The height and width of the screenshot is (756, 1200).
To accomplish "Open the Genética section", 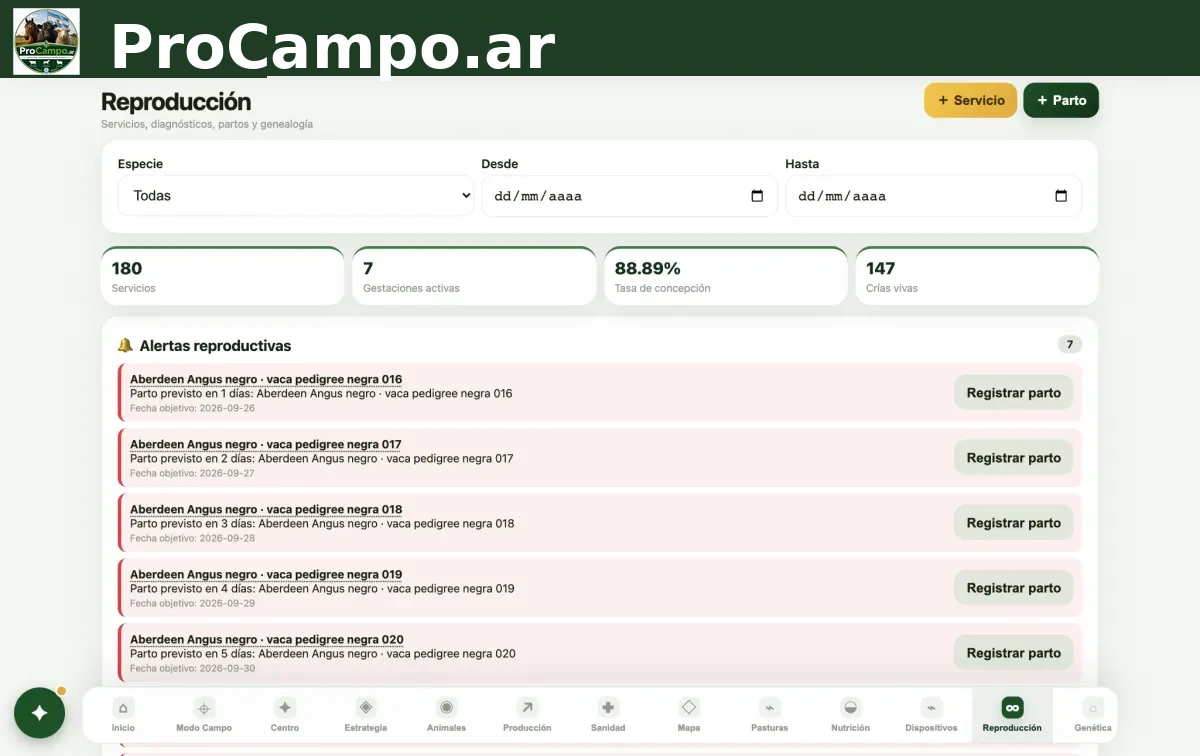I will (x=1093, y=715).
